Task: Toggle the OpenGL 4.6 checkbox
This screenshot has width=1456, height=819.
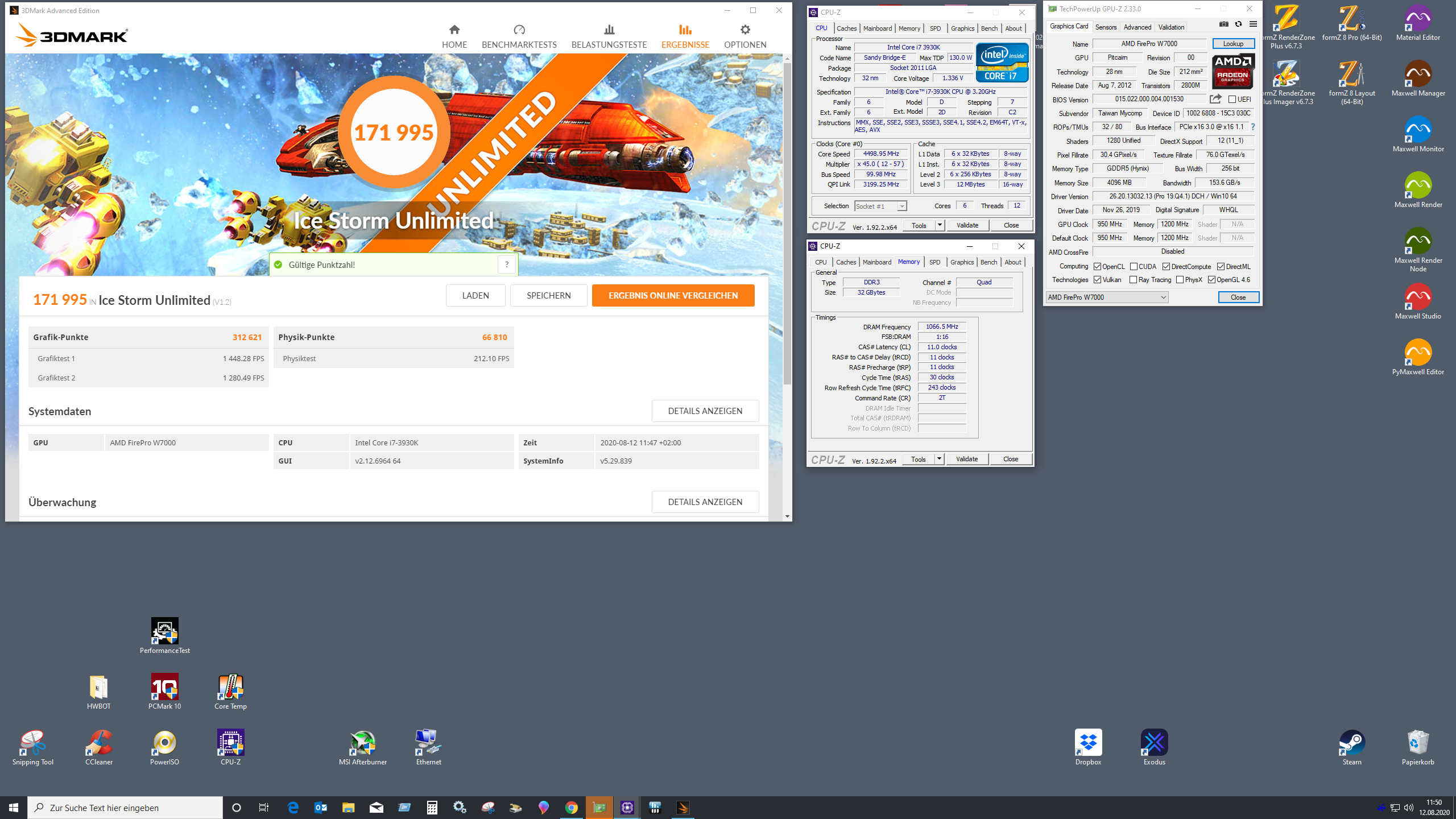Action: tap(1211, 280)
